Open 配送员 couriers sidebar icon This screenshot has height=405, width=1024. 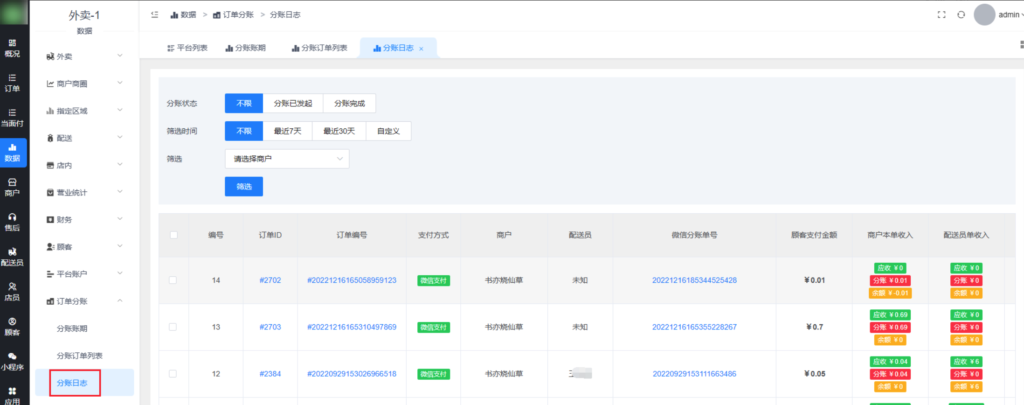point(12,256)
